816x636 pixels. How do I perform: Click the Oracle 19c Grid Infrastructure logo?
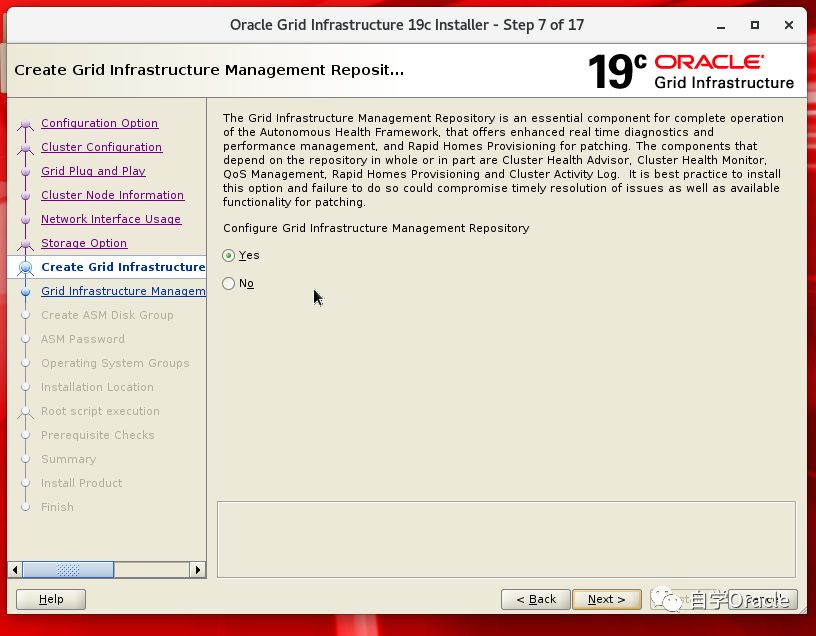[x=691, y=71]
